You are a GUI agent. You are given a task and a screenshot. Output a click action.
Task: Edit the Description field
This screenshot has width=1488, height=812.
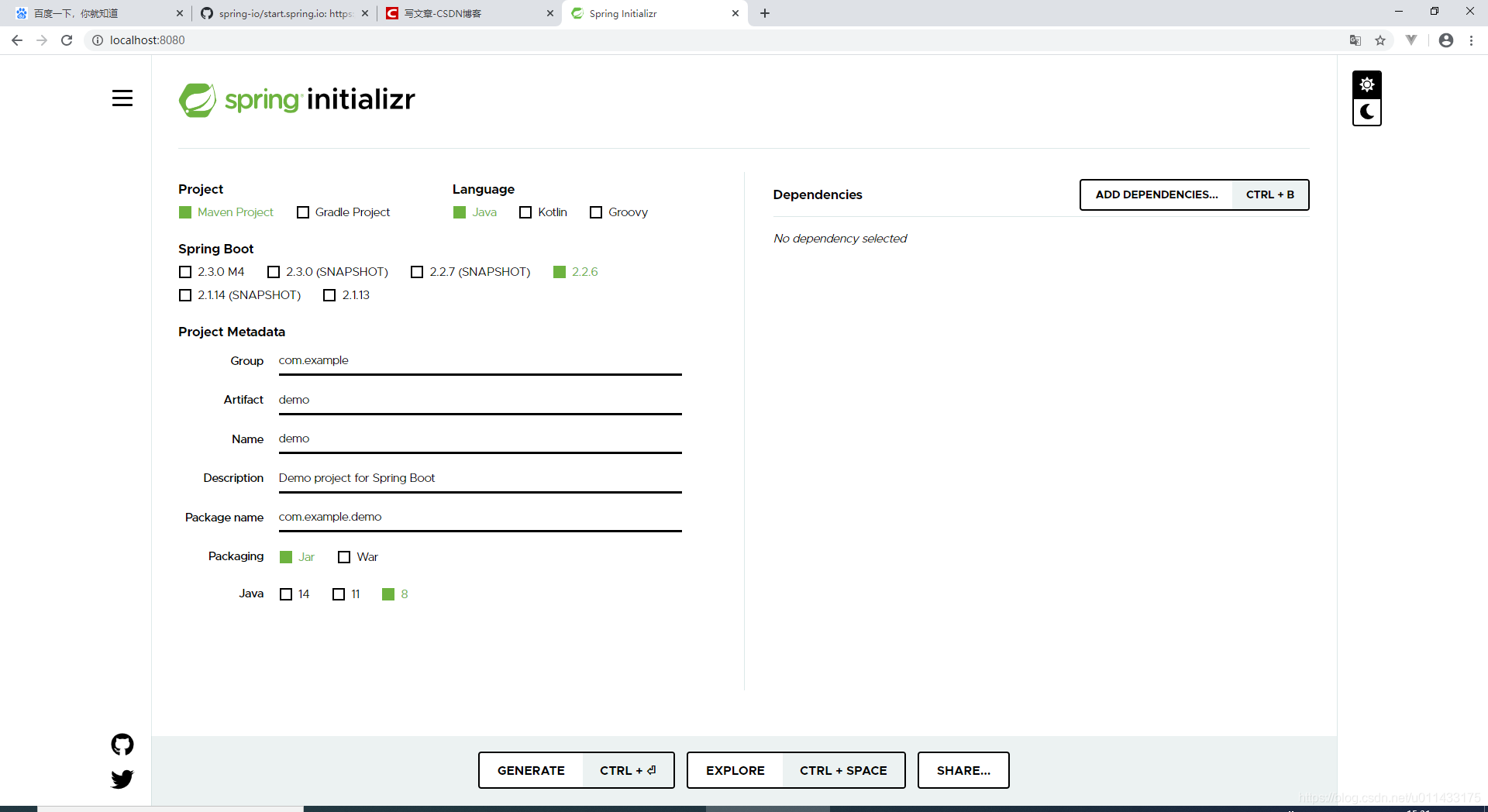[x=480, y=478]
